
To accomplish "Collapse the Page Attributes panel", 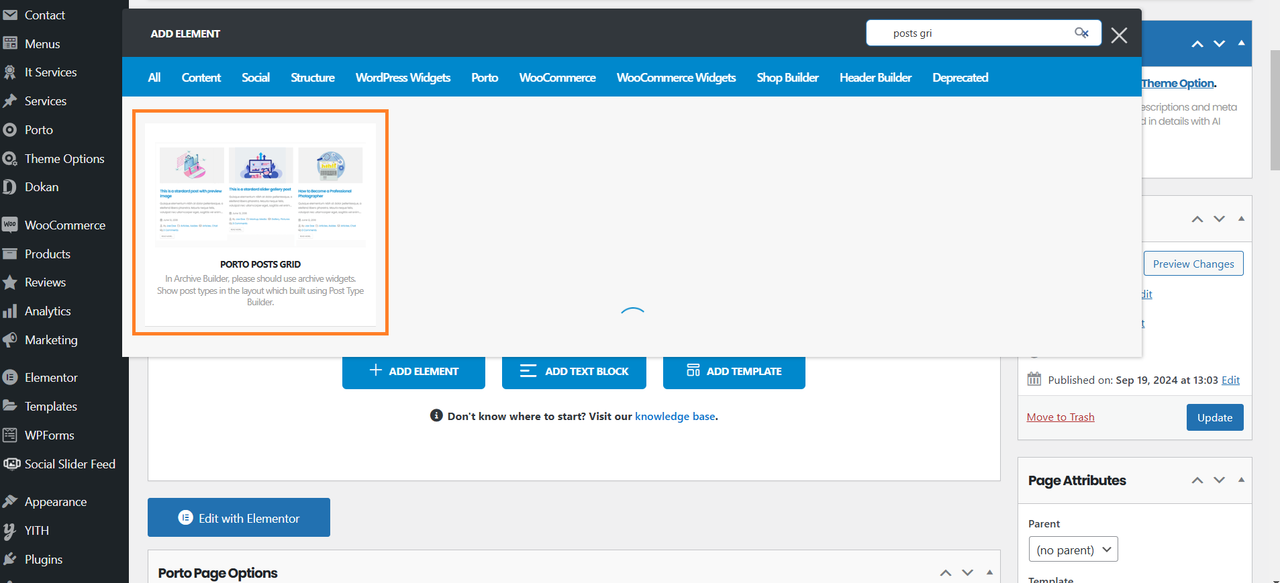I will click(1242, 481).
